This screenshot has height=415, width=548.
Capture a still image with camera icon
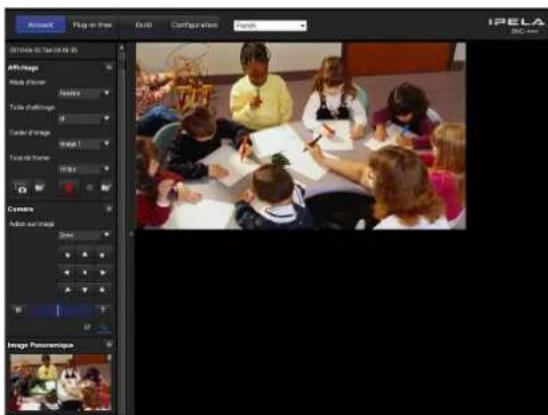click(x=22, y=188)
